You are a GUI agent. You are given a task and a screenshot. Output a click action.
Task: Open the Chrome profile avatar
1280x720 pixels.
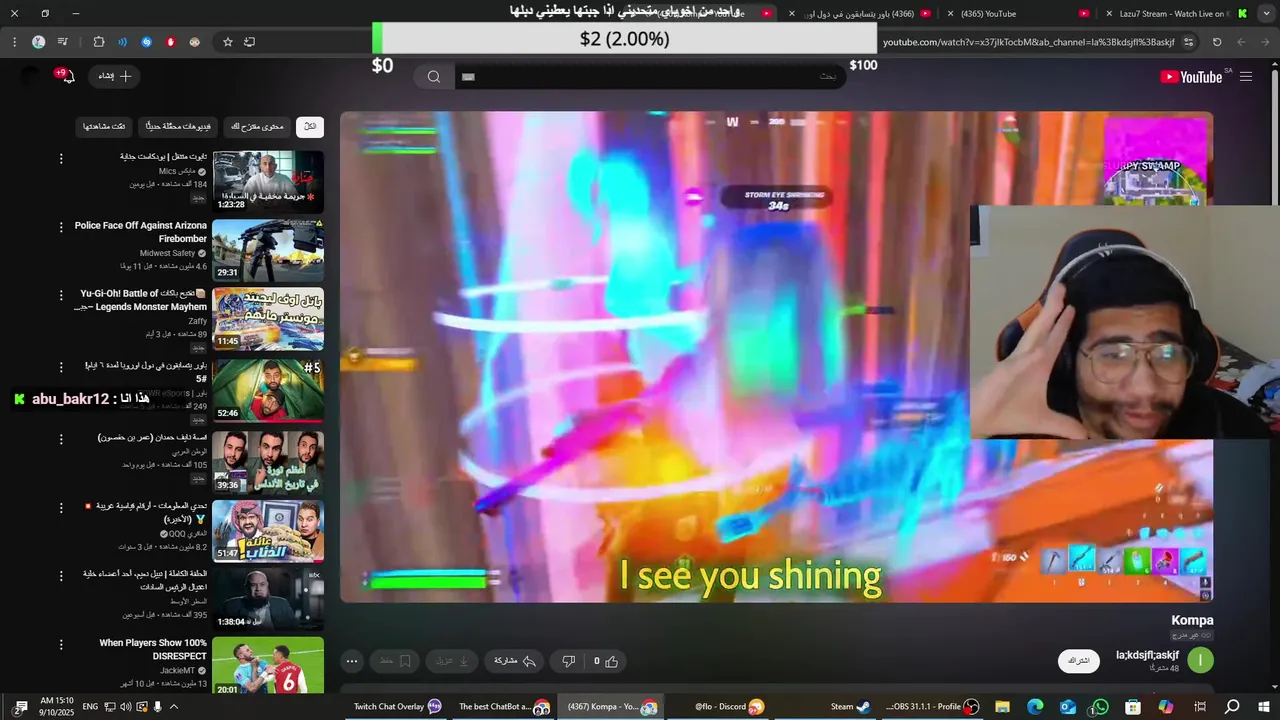pyautogui.click(x=38, y=42)
